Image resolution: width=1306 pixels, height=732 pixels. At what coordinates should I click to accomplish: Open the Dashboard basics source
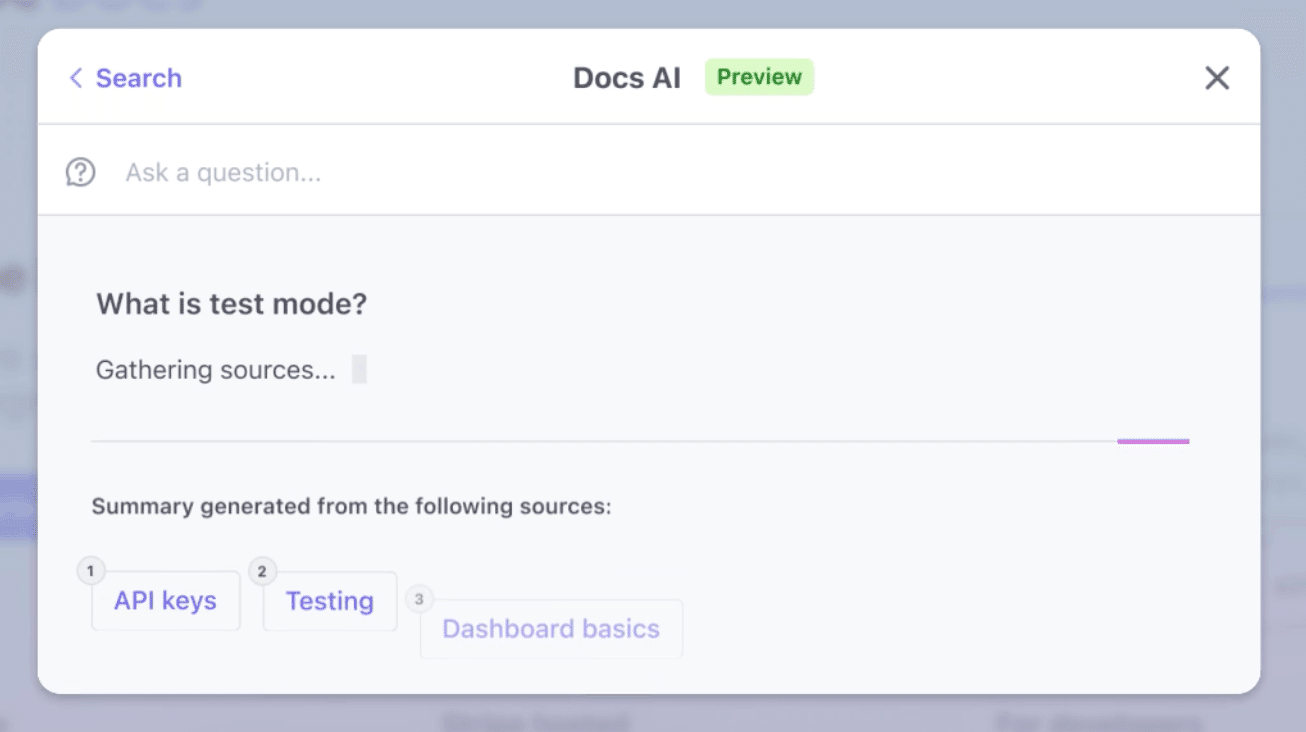(x=551, y=629)
